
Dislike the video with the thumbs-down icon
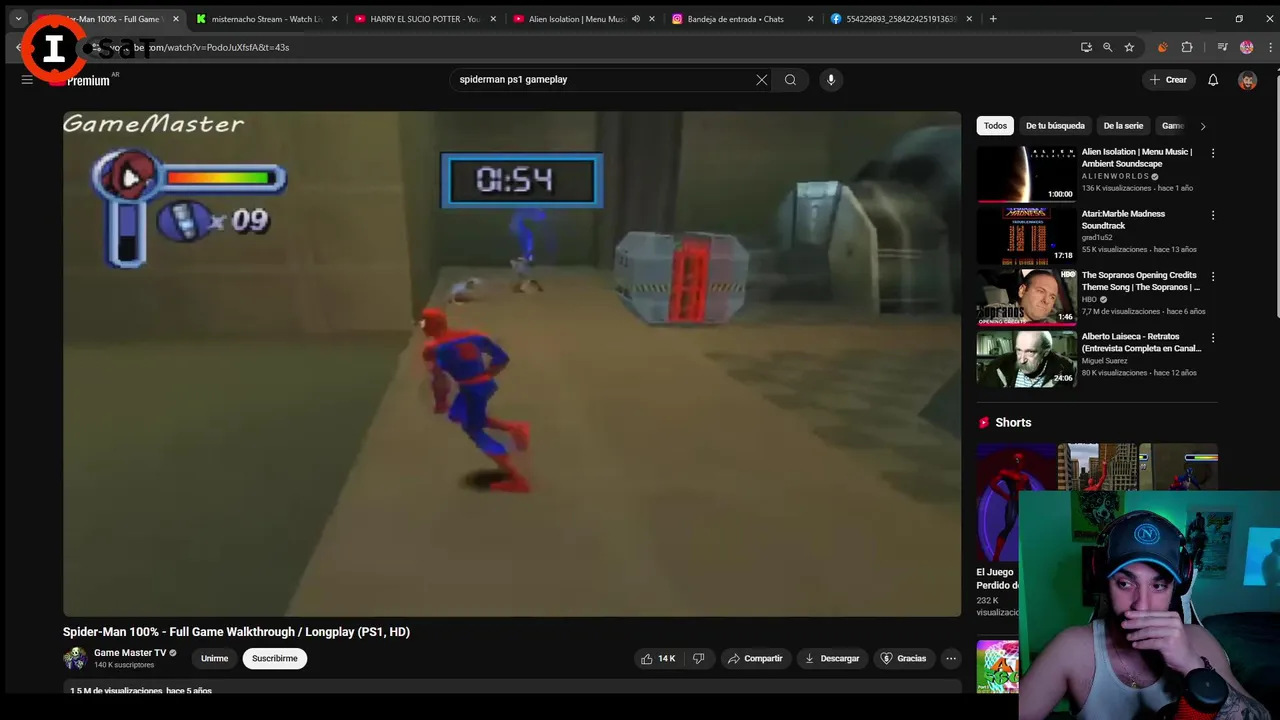(699, 658)
